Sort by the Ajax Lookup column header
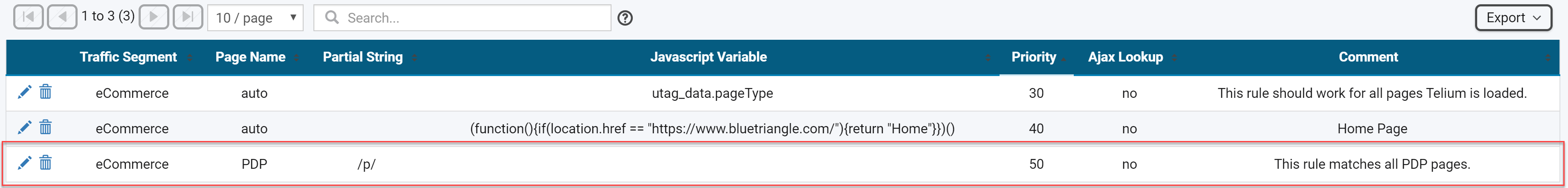 click(1125, 57)
